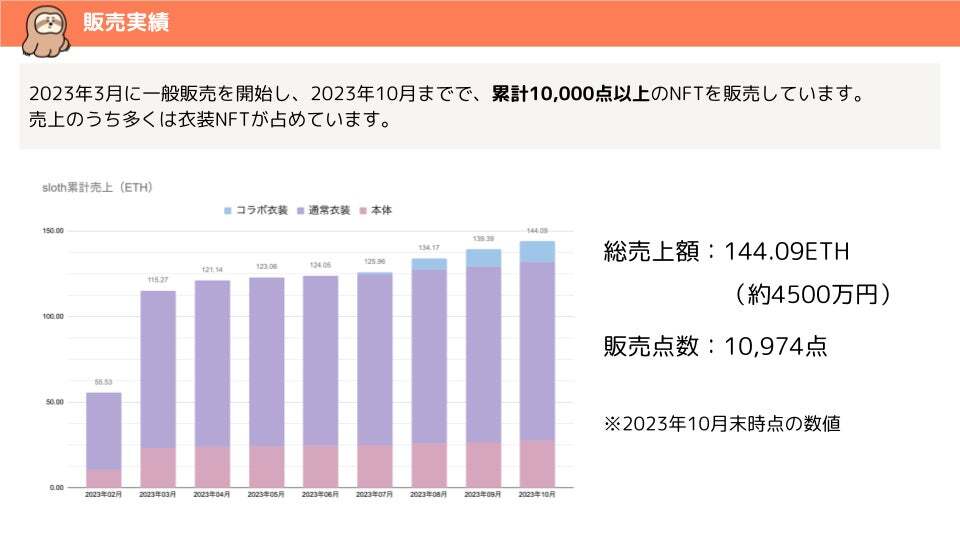Select the 2023年02月 bar's purple segment
The width and height of the screenshot is (960, 540).
[x=104, y=430]
